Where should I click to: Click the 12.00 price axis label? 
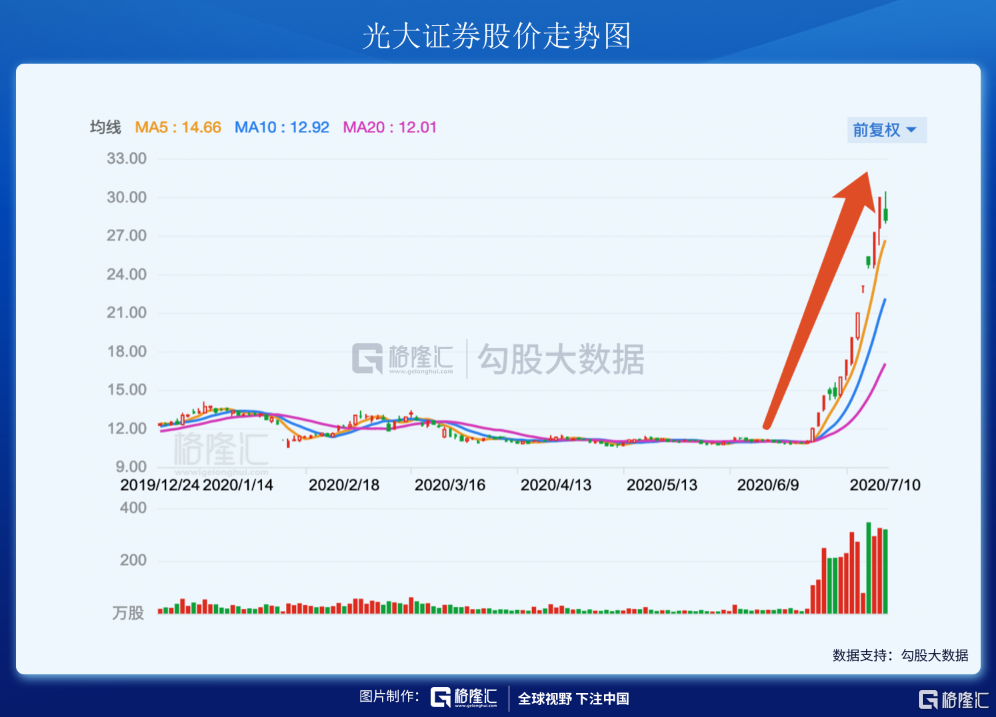coord(126,429)
